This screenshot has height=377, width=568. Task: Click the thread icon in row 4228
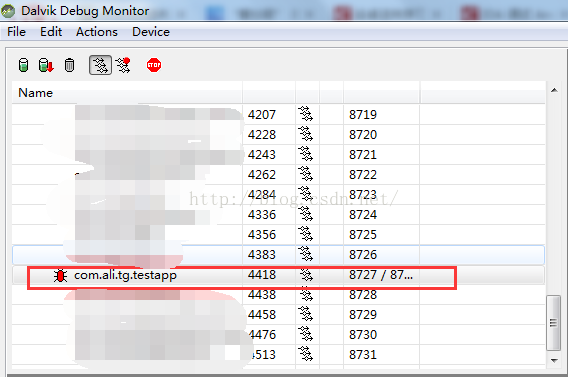(306, 134)
